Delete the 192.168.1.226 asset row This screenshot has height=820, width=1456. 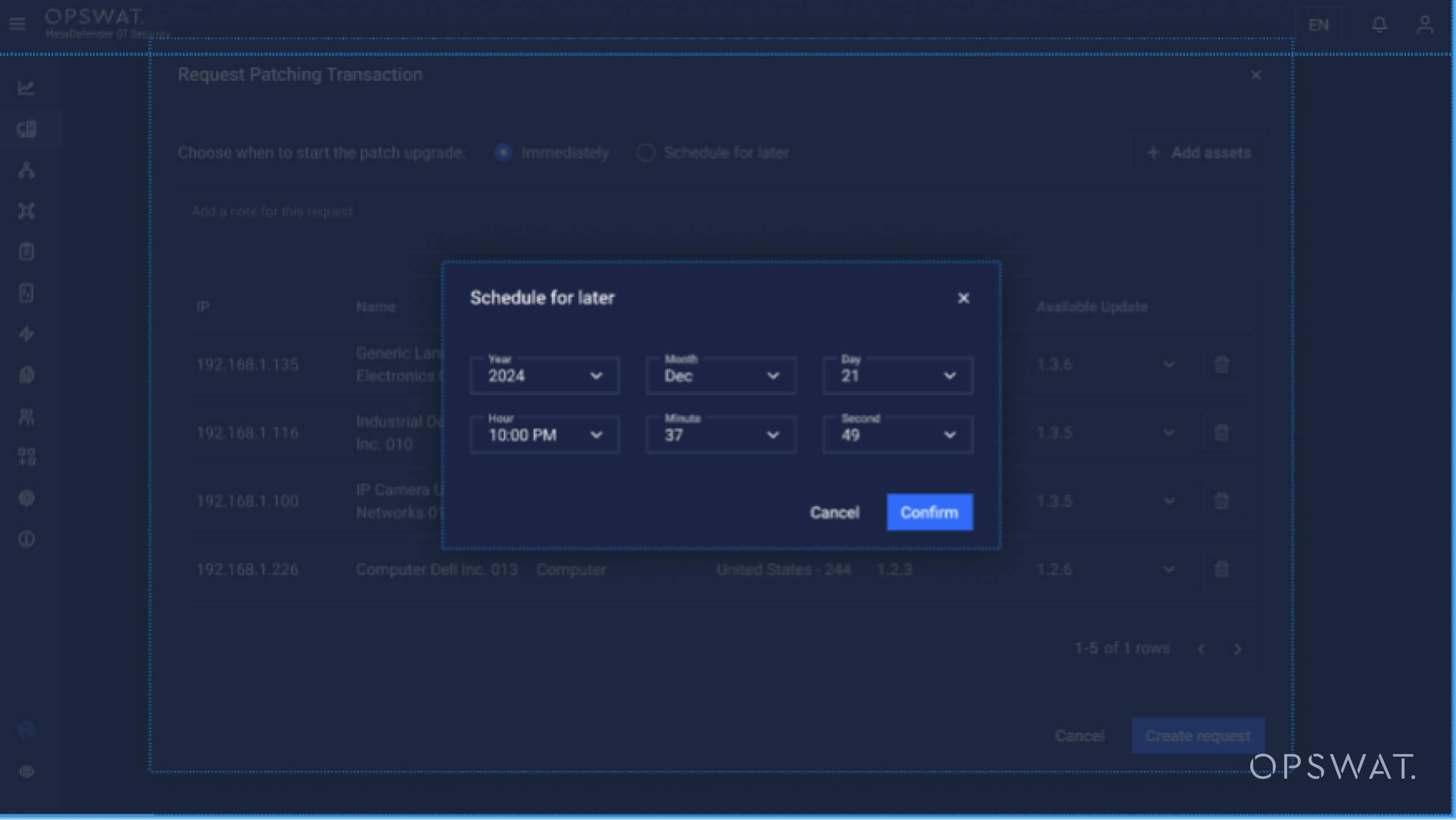pos(1221,569)
